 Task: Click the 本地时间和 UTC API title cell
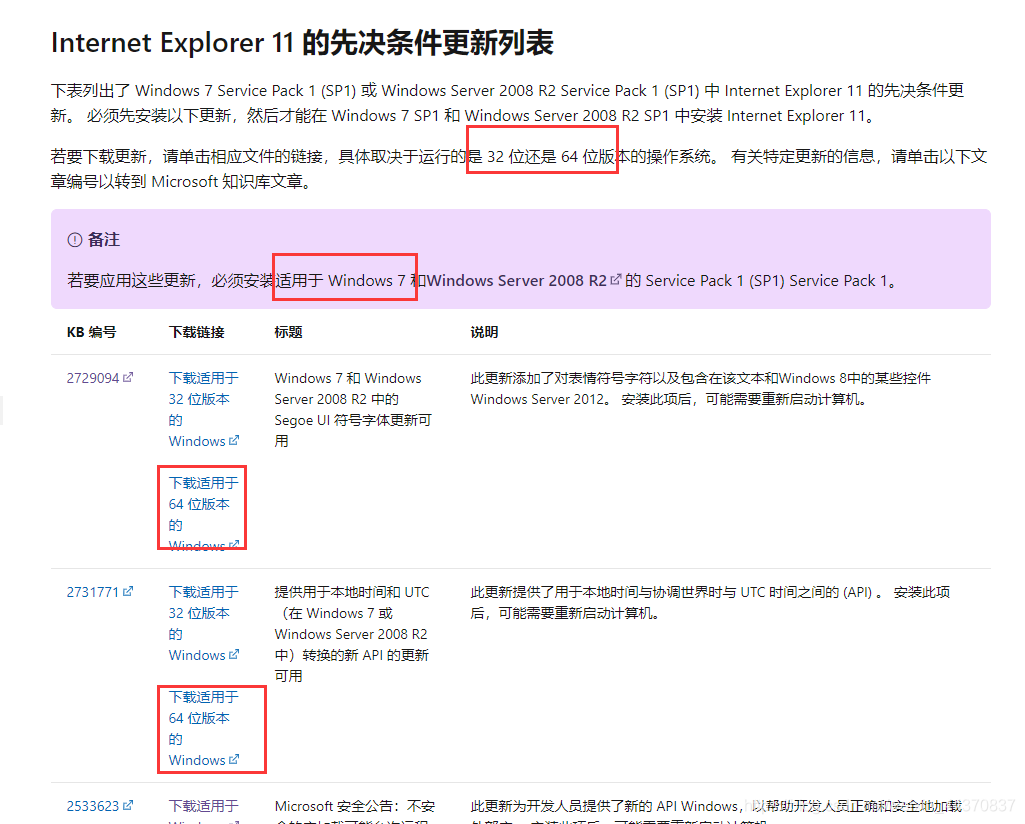point(352,634)
